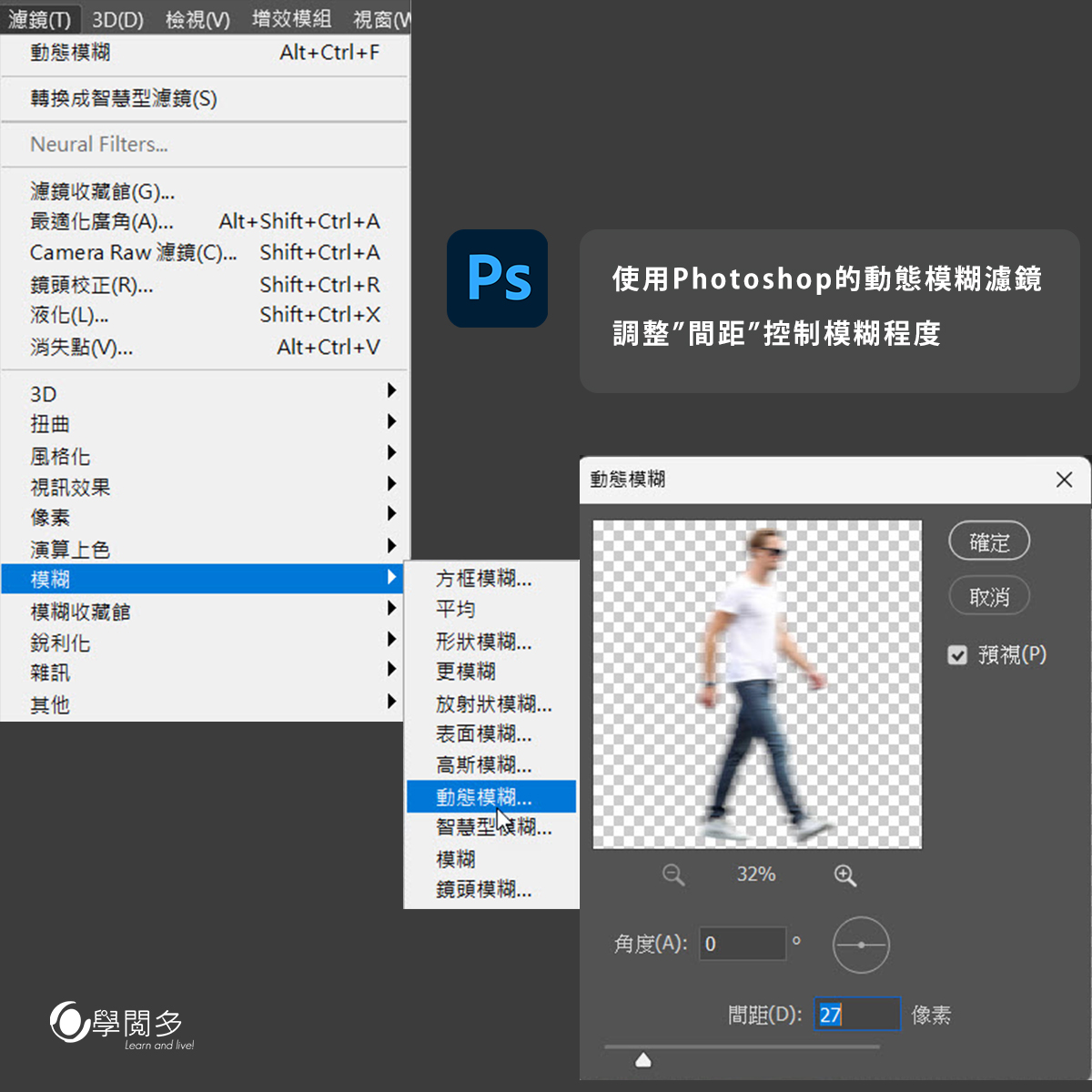Viewport: 1092px width, 1092px height.
Task: Choose 高斯模糊...
Action: [x=491, y=765]
